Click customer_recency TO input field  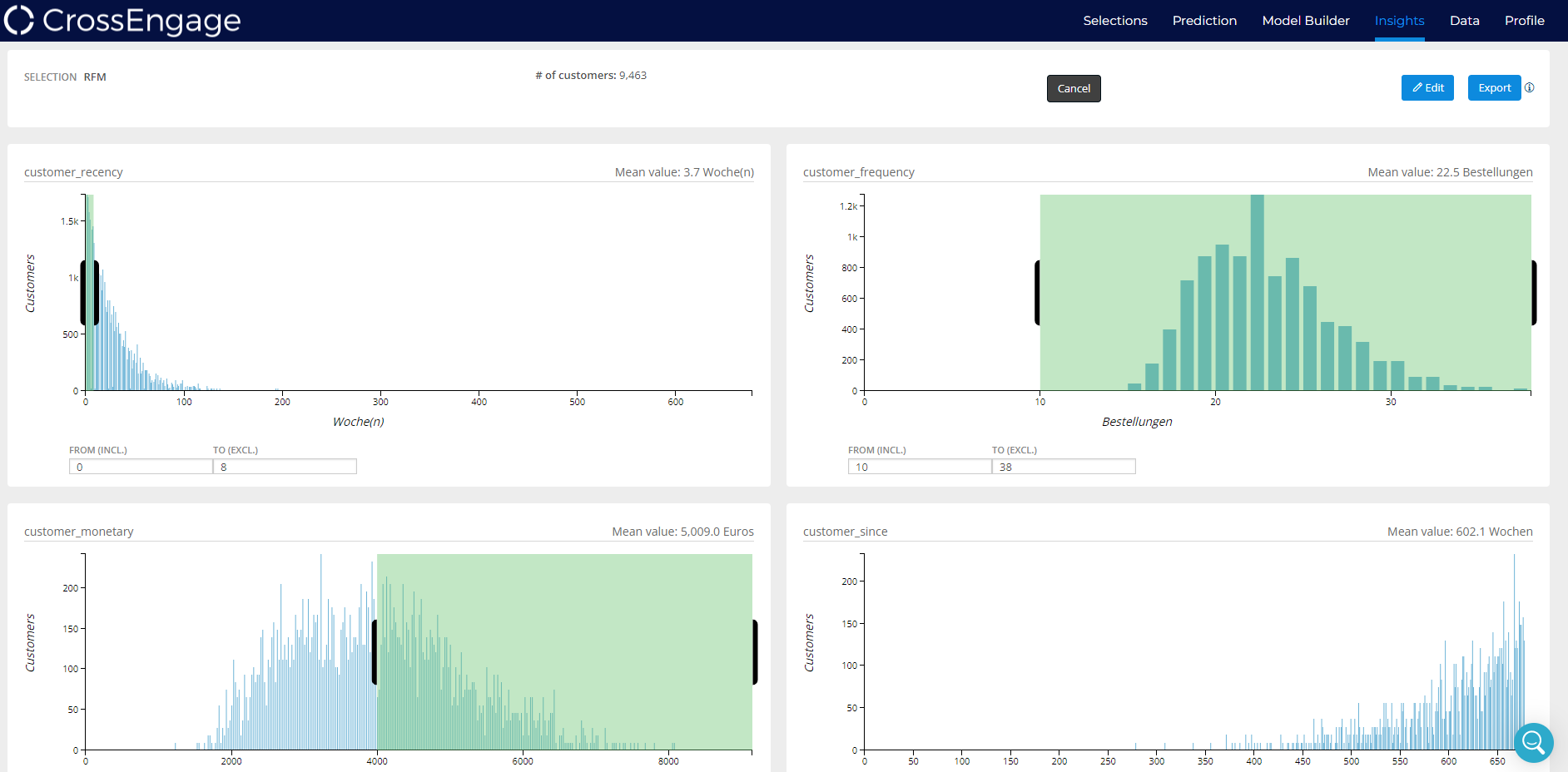point(285,467)
